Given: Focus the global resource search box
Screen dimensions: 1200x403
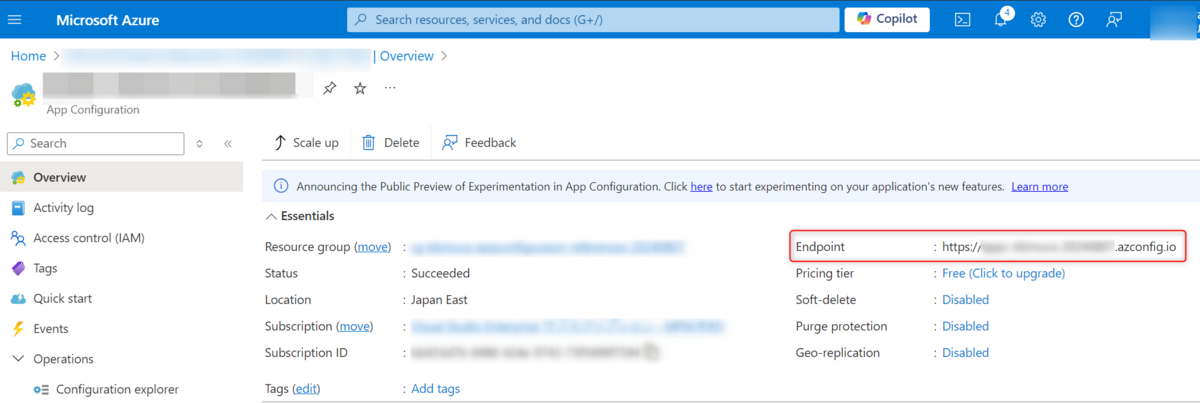Looking at the screenshot, I should pyautogui.click(x=593, y=19).
